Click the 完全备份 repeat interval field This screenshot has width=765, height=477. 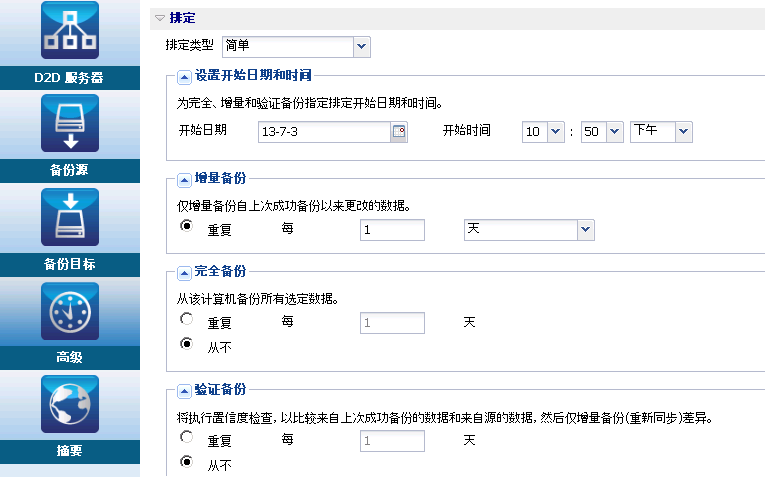392,323
